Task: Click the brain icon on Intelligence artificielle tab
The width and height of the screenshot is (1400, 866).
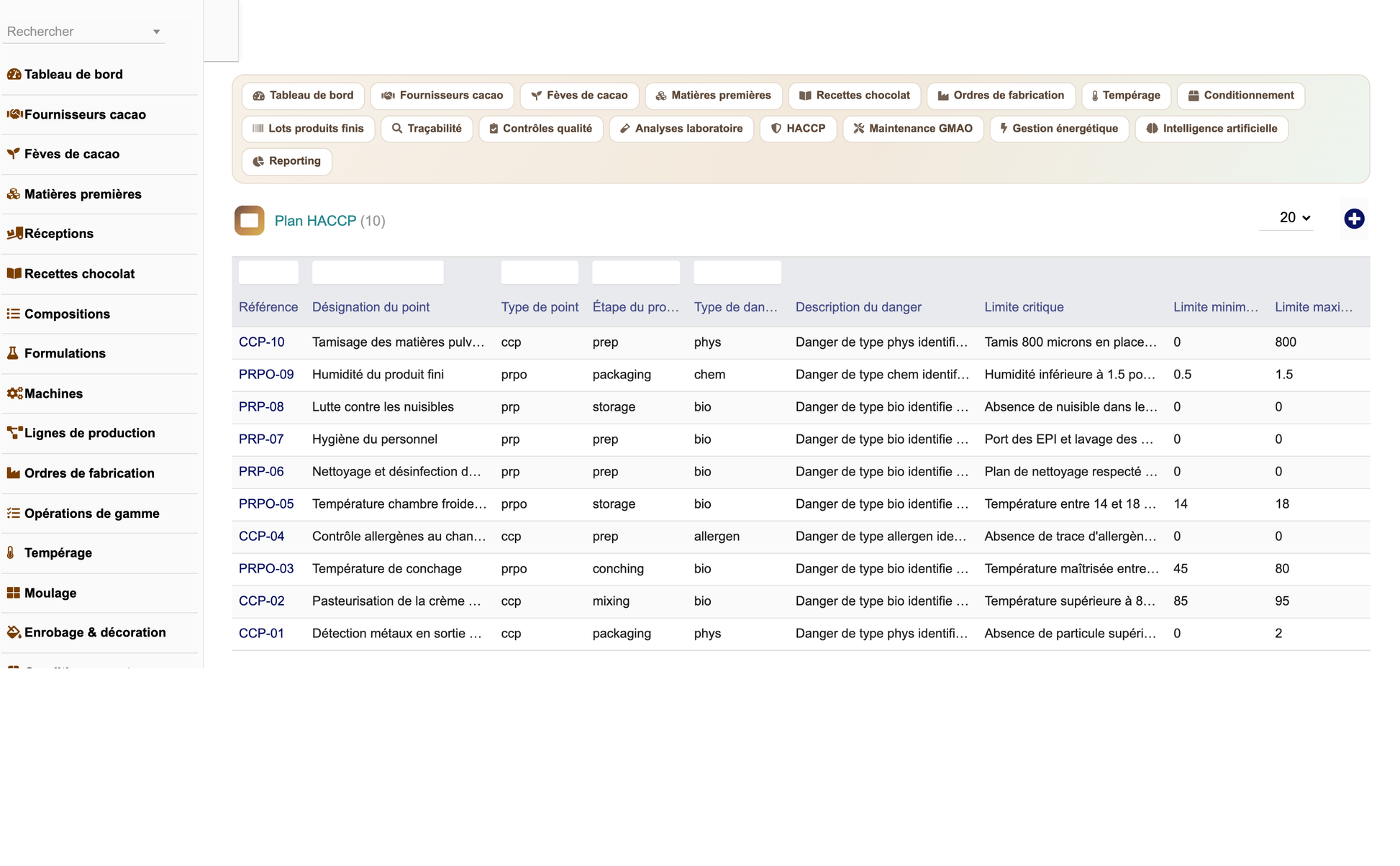Action: pyautogui.click(x=1152, y=129)
